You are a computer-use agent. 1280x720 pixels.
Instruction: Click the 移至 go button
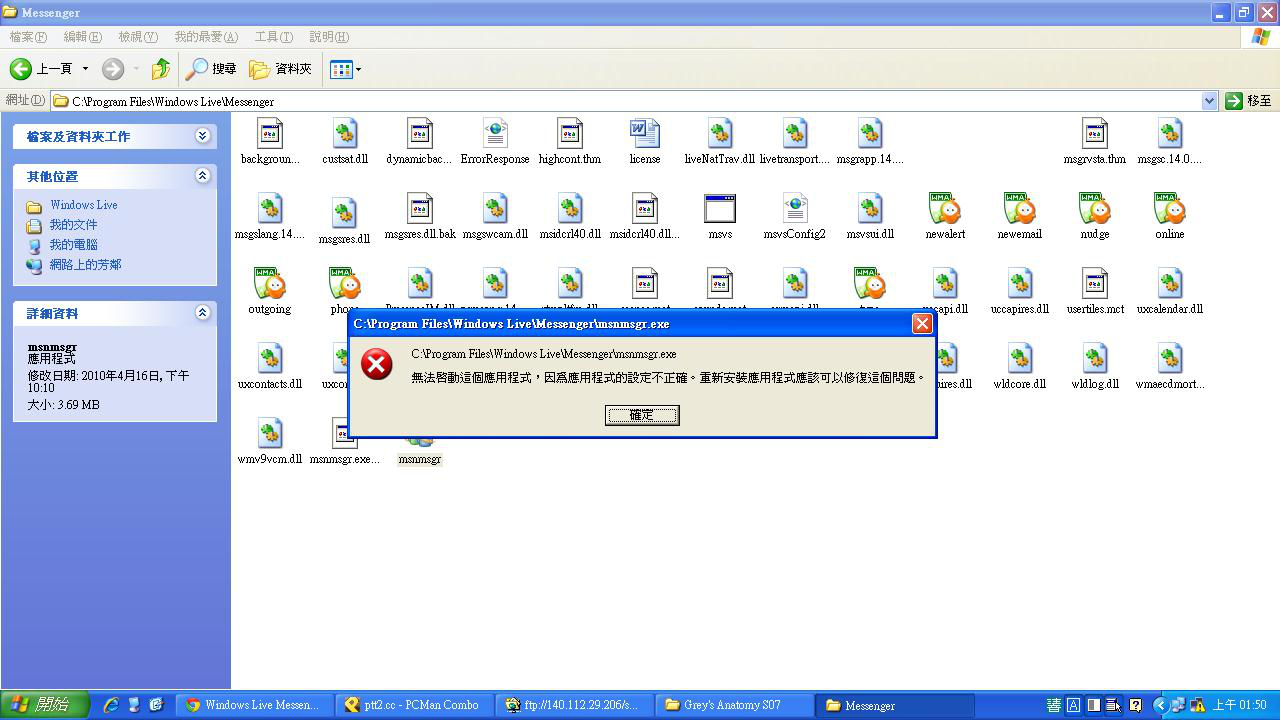(x=1249, y=101)
